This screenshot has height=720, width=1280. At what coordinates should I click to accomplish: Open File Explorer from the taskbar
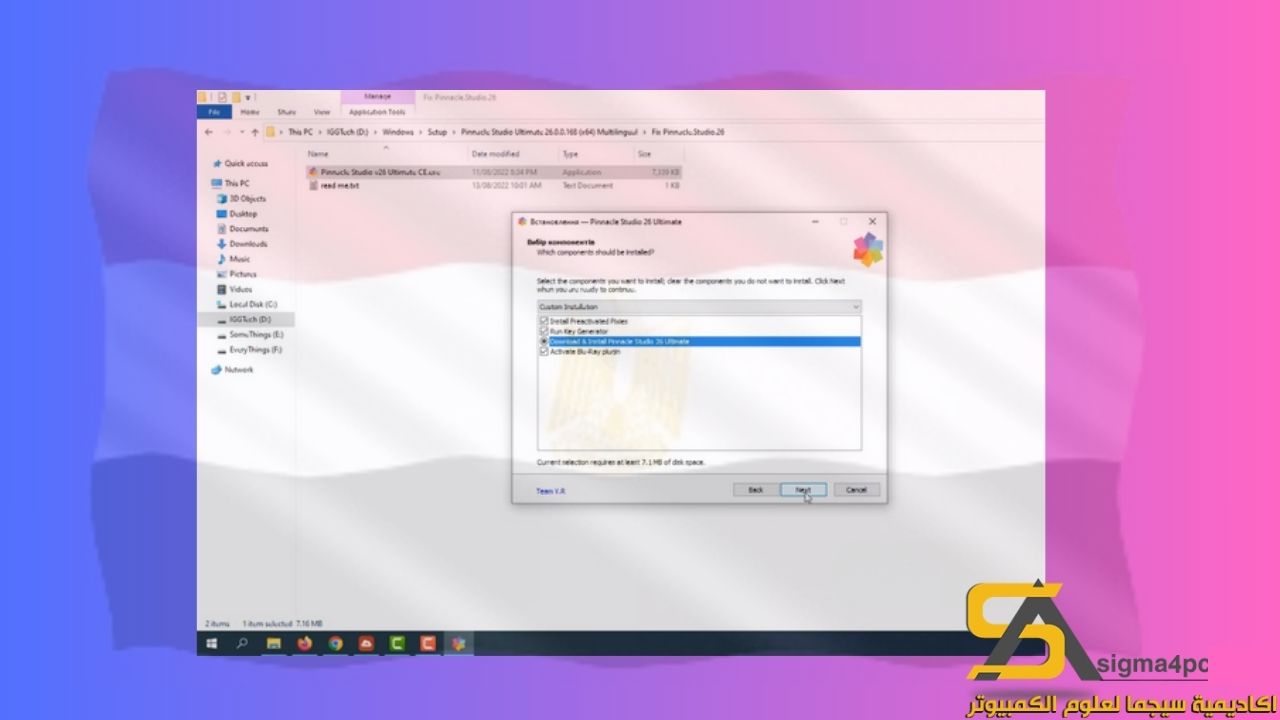(x=273, y=644)
